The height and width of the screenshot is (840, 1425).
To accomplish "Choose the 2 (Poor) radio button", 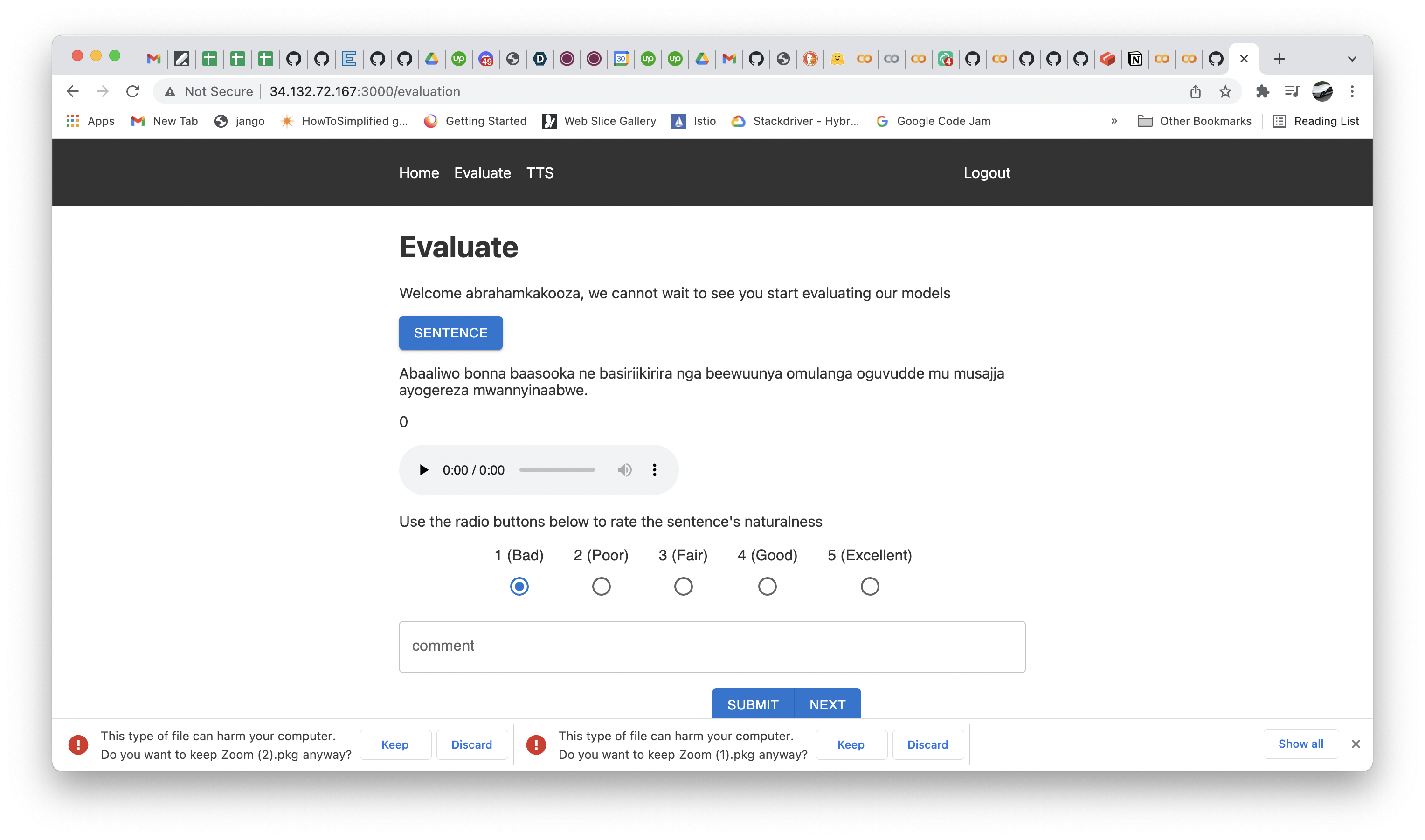I will 601,586.
